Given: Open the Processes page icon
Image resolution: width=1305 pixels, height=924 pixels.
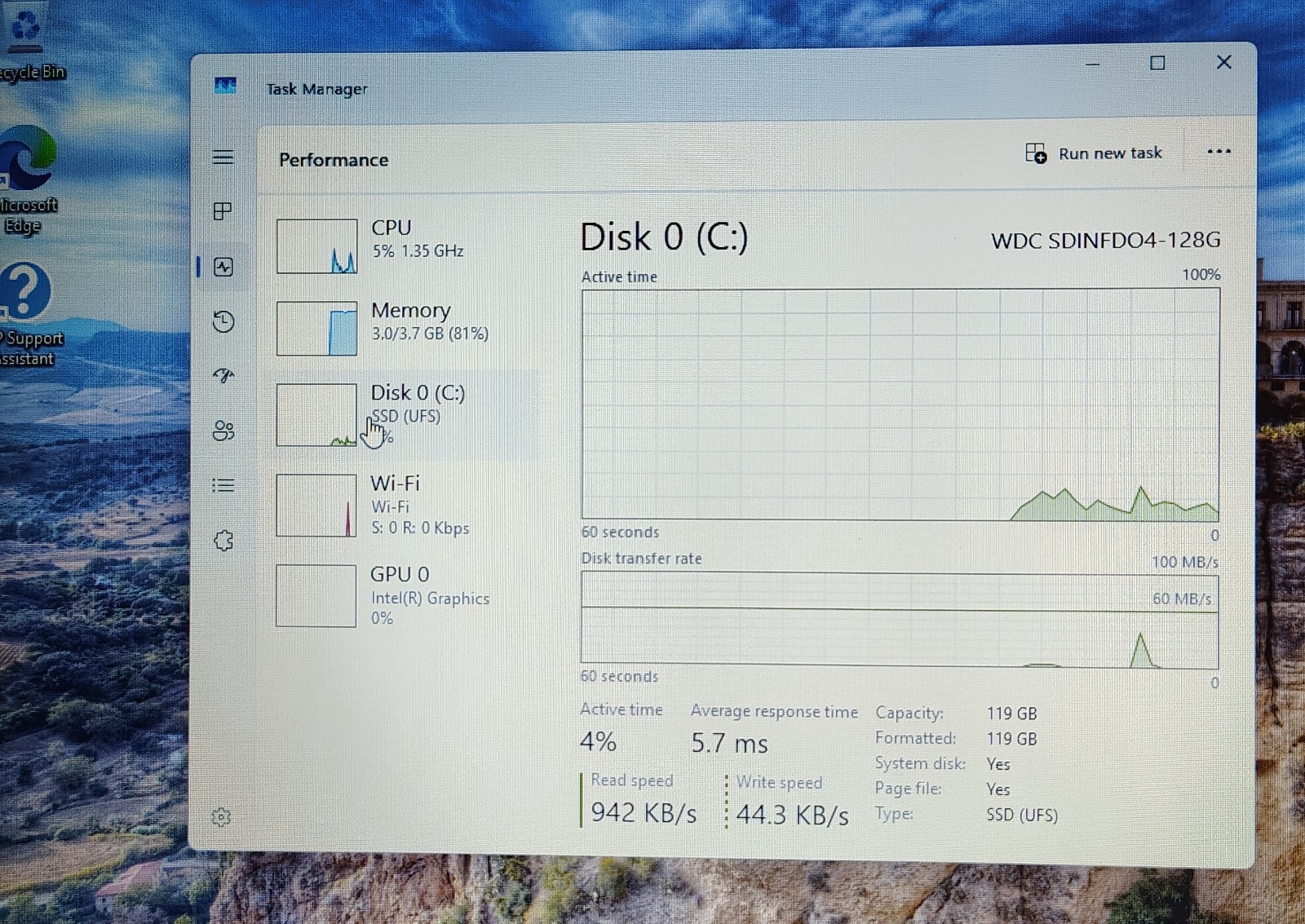Looking at the screenshot, I should click(x=223, y=212).
